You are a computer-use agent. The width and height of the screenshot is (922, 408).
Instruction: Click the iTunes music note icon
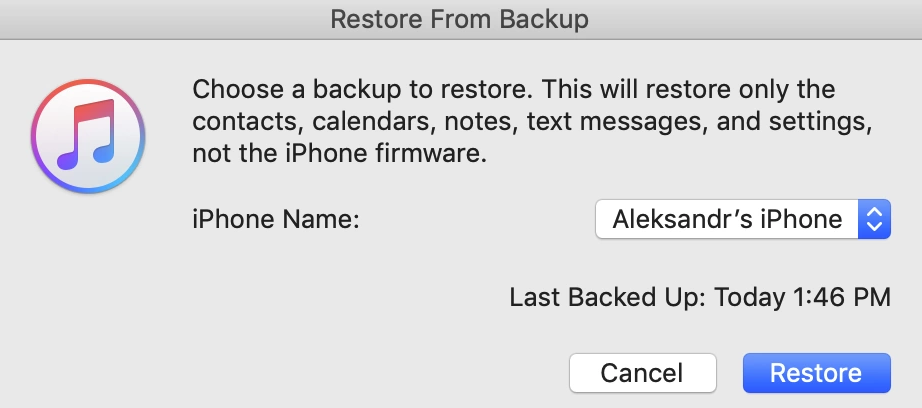(x=88, y=136)
